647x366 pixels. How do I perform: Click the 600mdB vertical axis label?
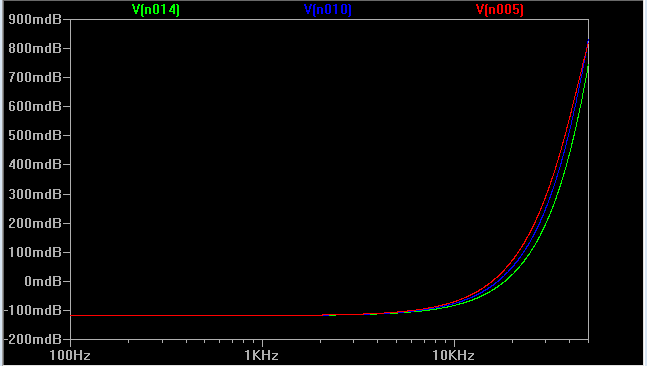35,106
